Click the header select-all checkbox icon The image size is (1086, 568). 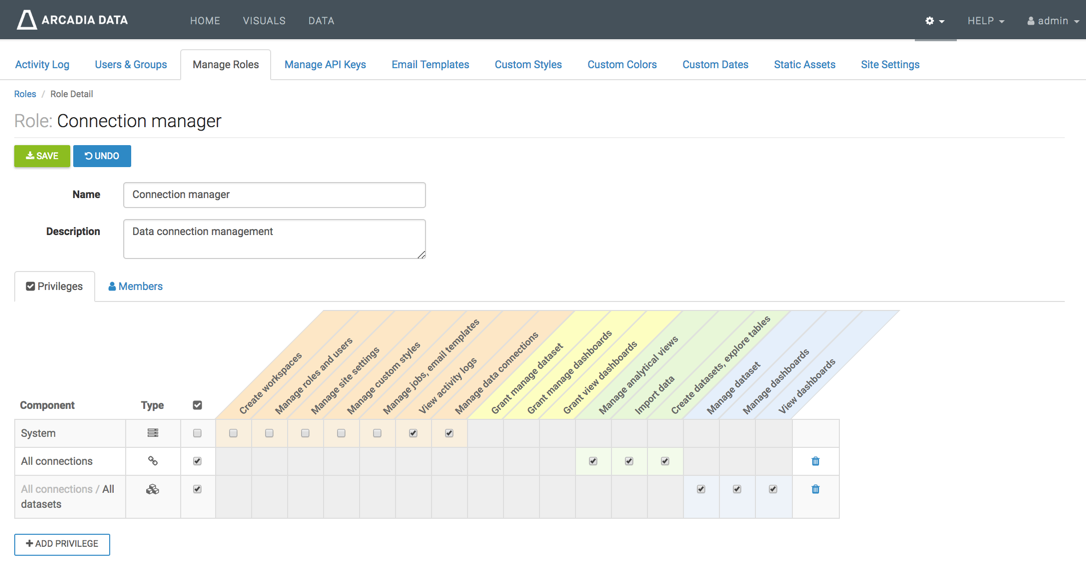tap(197, 405)
